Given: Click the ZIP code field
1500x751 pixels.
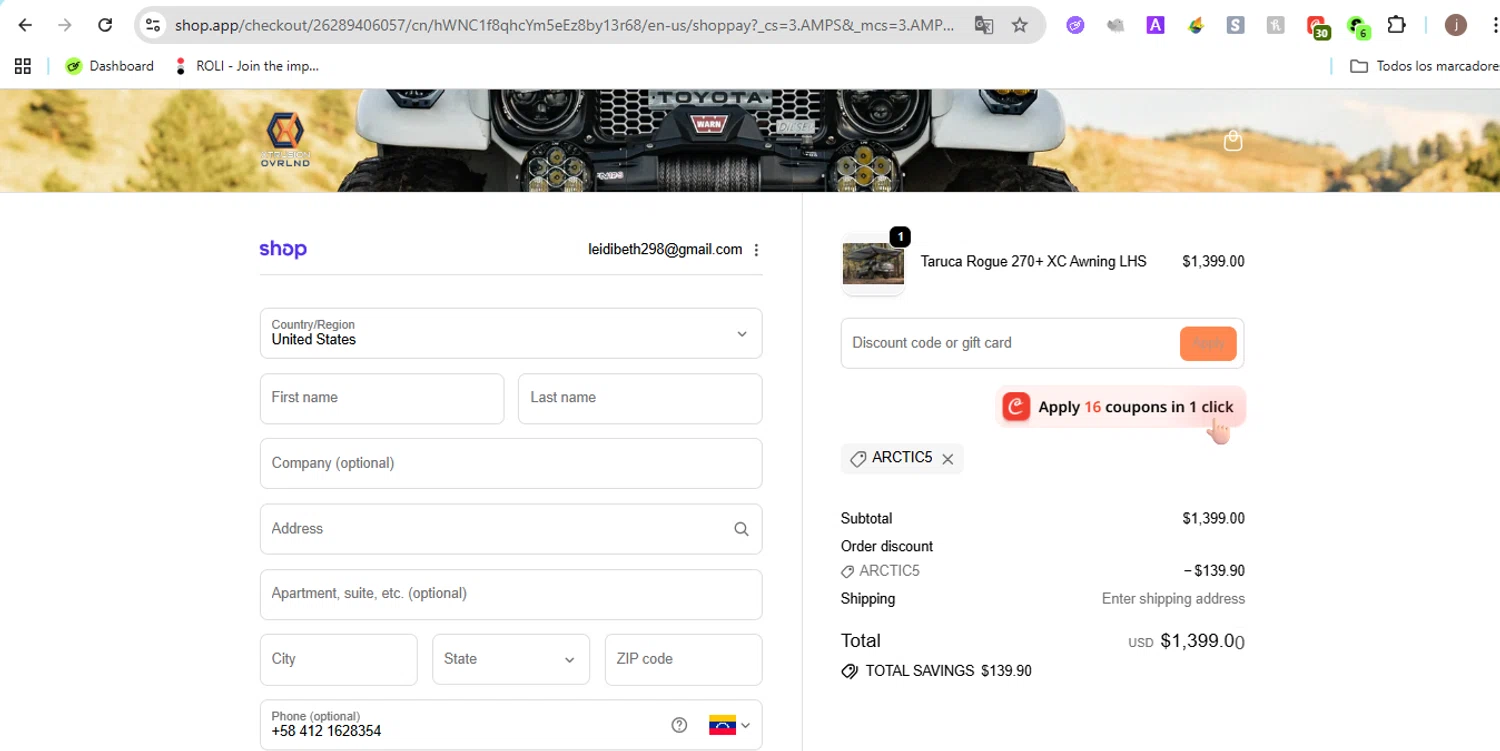Looking at the screenshot, I should click(683, 659).
